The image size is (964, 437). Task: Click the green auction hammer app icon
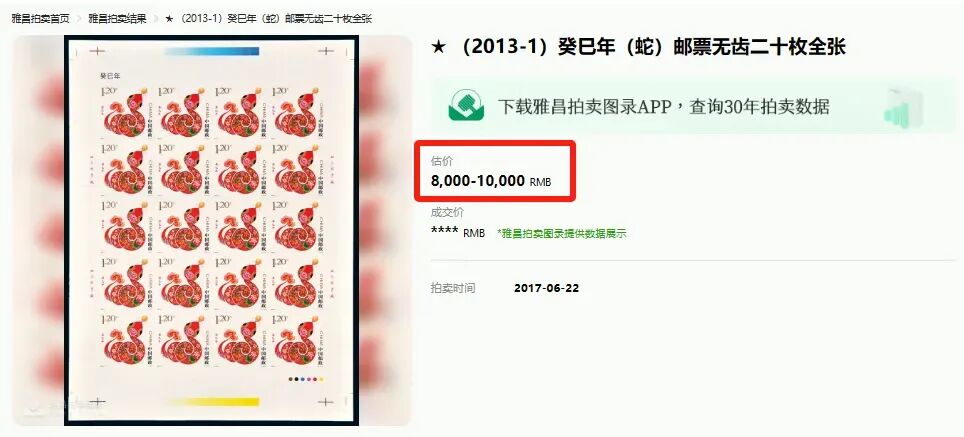tap(466, 106)
